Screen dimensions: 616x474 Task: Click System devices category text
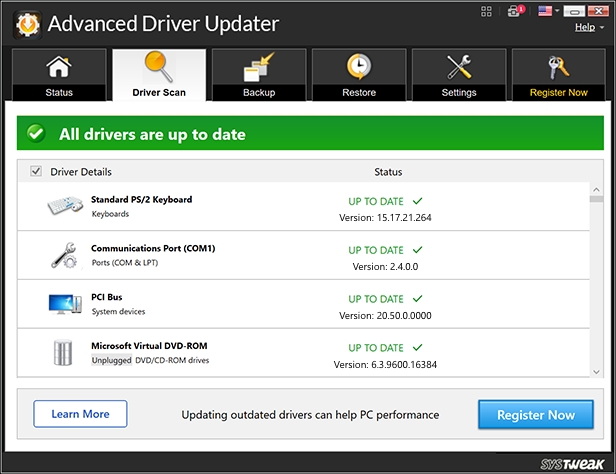coord(118,311)
